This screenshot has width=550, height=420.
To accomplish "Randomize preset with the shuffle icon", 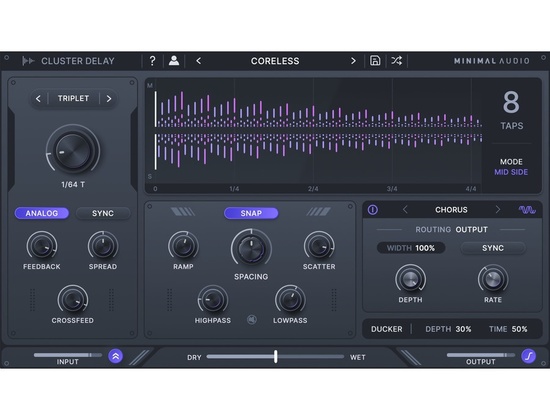I will 396,61.
